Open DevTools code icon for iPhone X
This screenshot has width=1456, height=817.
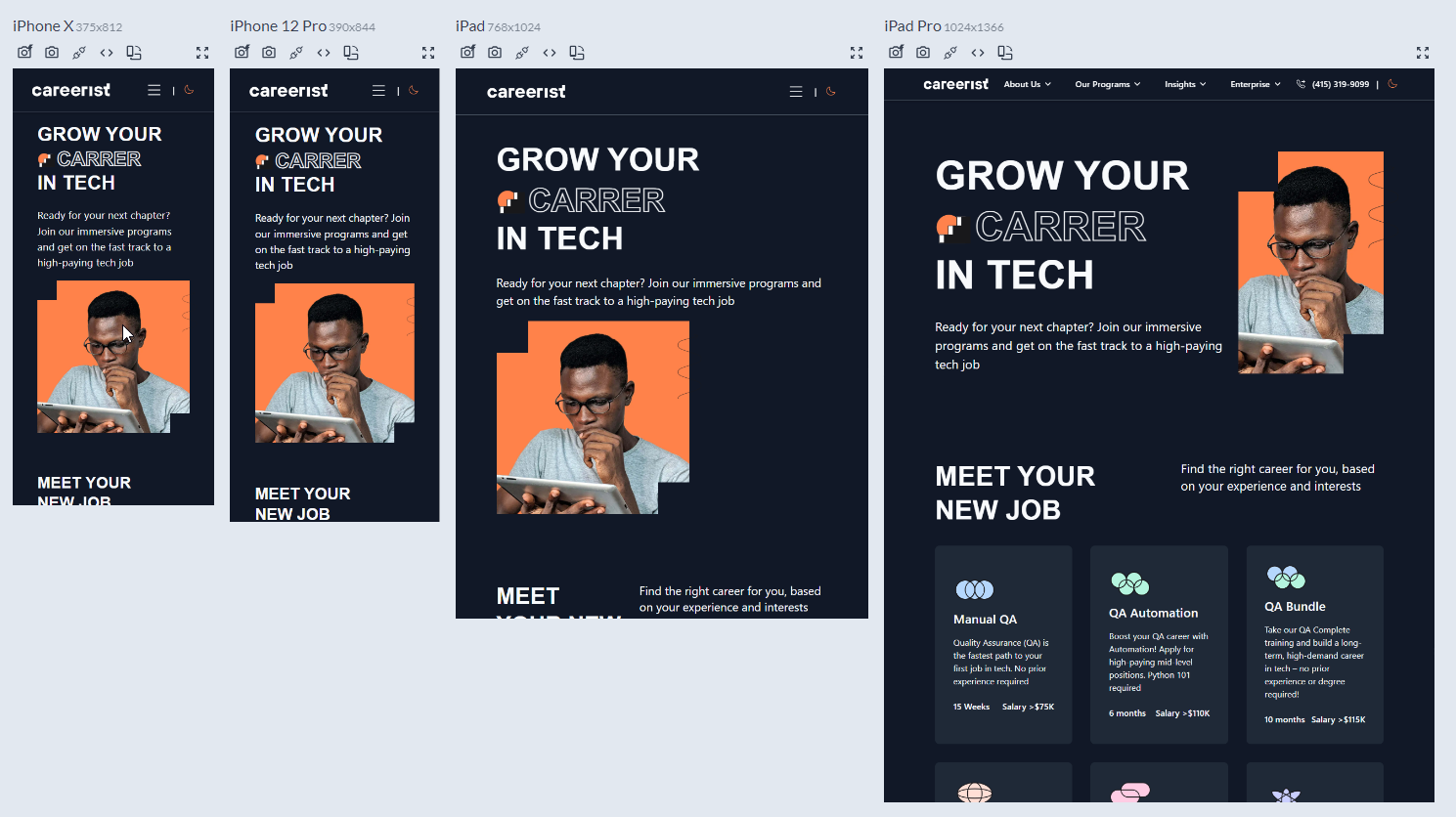(x=107, y=53)
